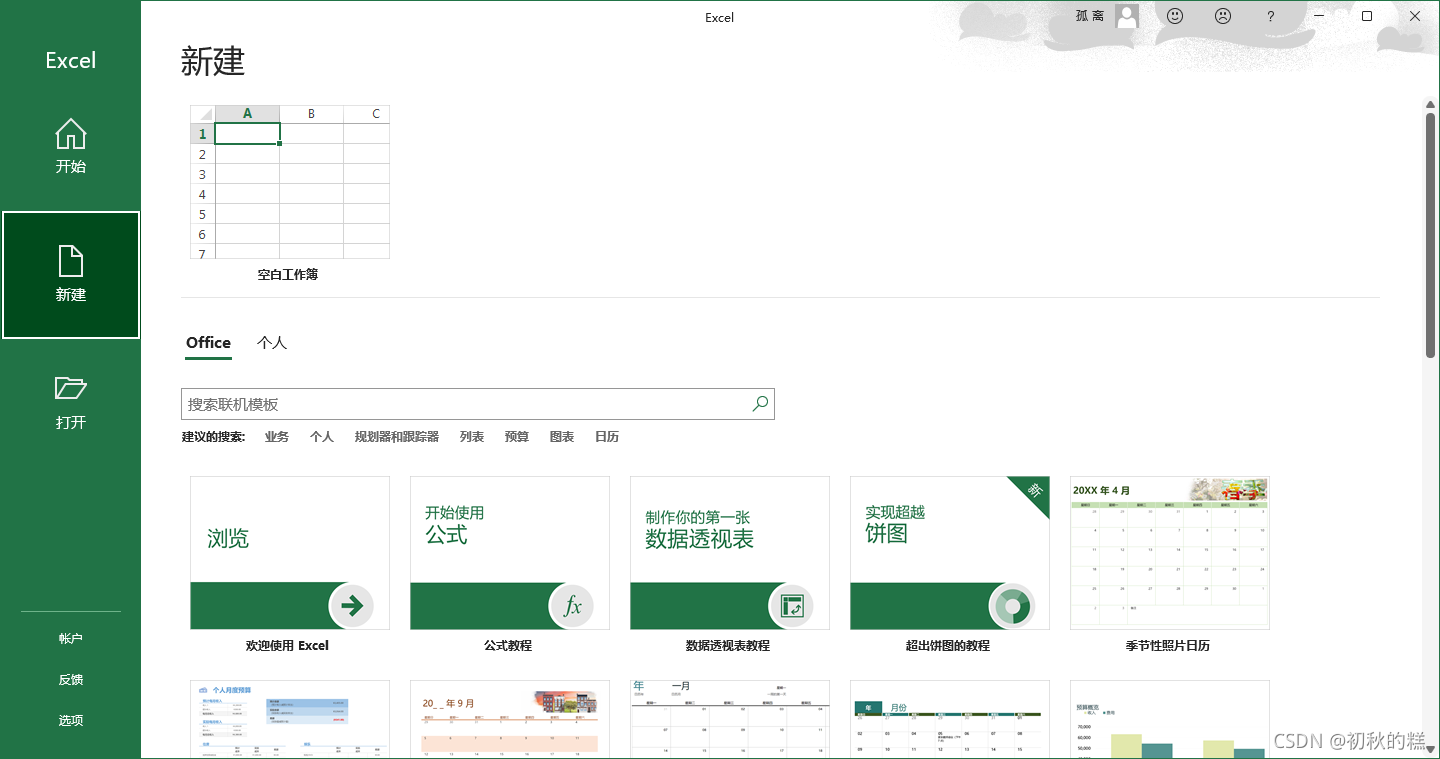The height and width of the screenshot is (759, 1440).
Task: Open the help question mark icon
Action: [x=1270, y=16]
